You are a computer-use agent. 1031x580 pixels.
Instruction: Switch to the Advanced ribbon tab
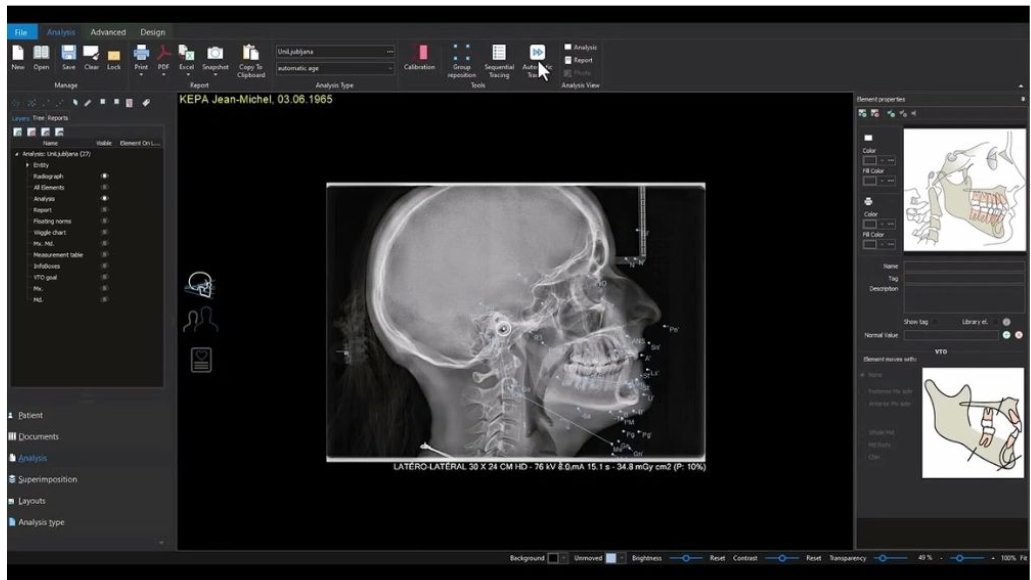[x=108, y=32]
